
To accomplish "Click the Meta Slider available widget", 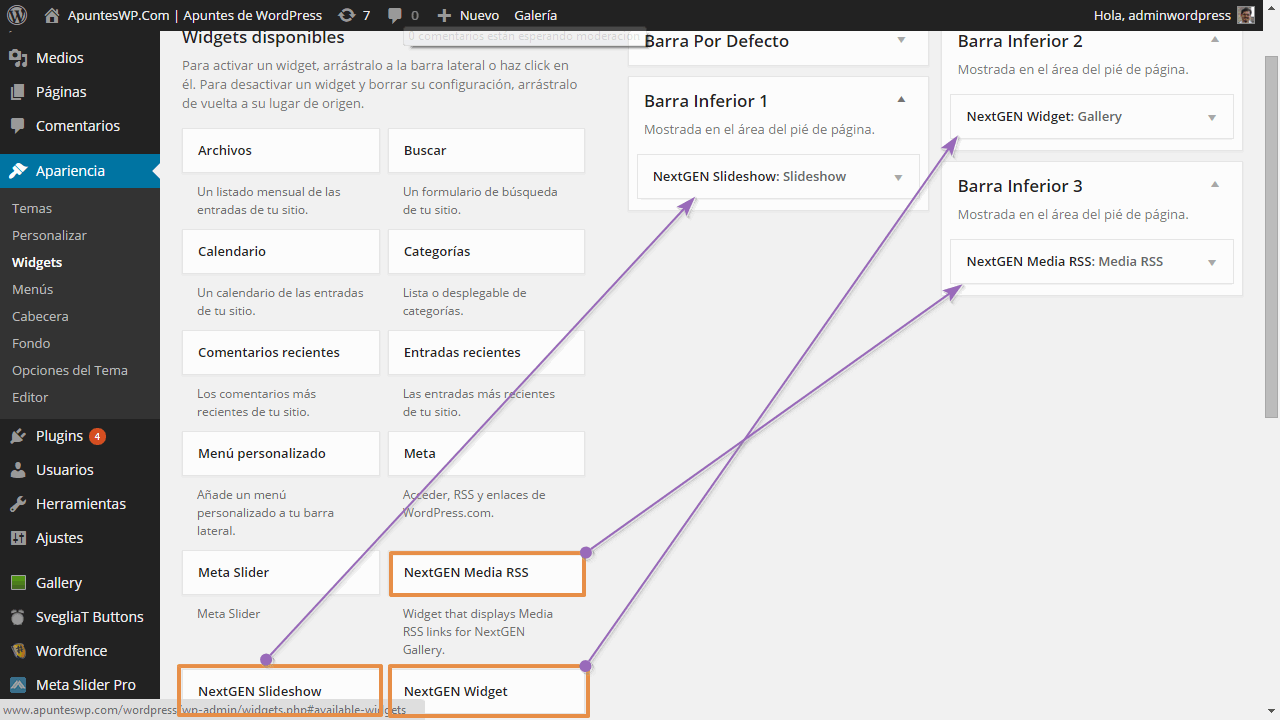I will 281,572.
